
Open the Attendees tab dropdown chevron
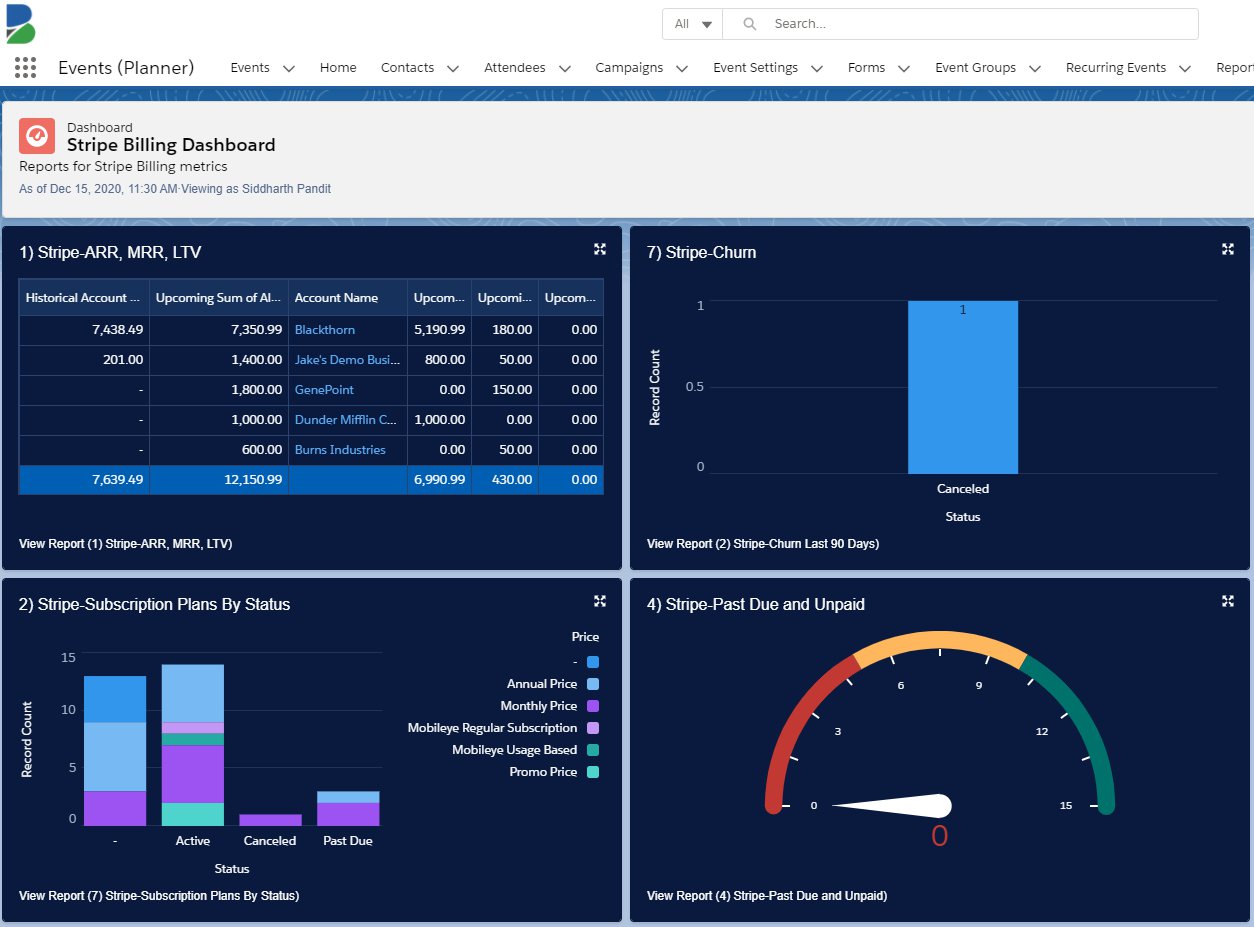[565, 68]
